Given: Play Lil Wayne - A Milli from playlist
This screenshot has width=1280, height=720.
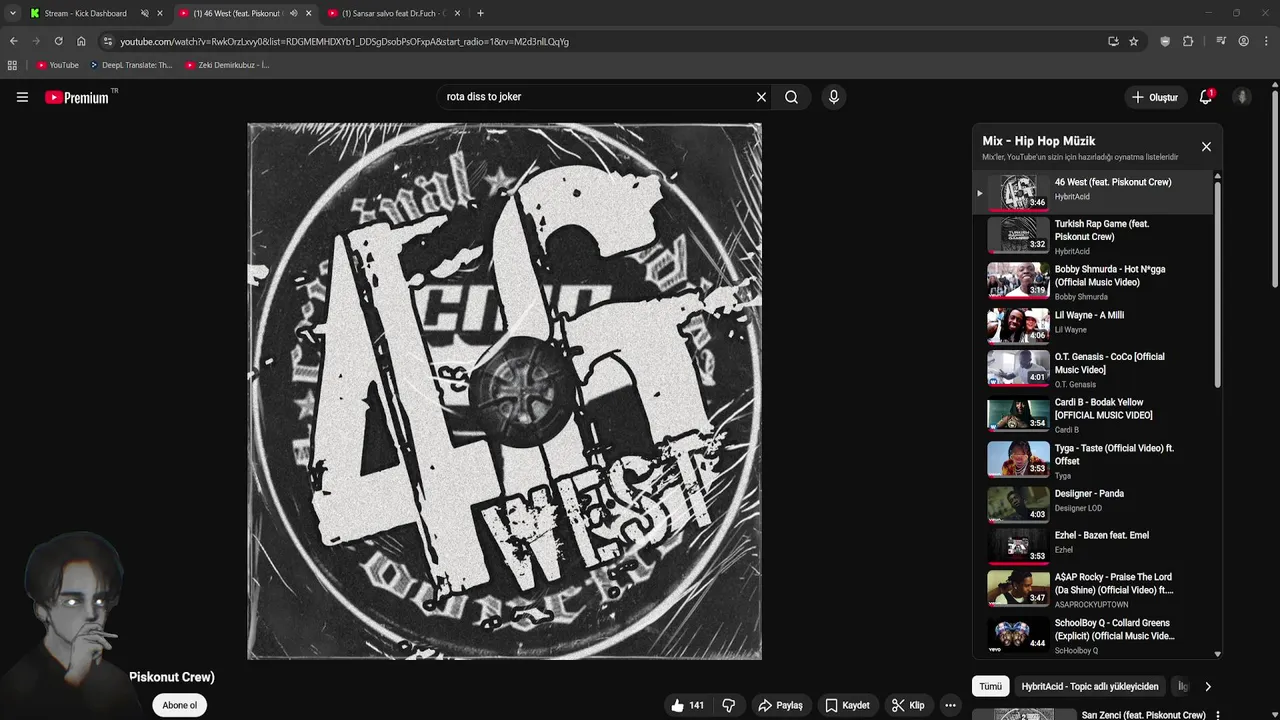Looking at the screenshot, I should 1094,325.
